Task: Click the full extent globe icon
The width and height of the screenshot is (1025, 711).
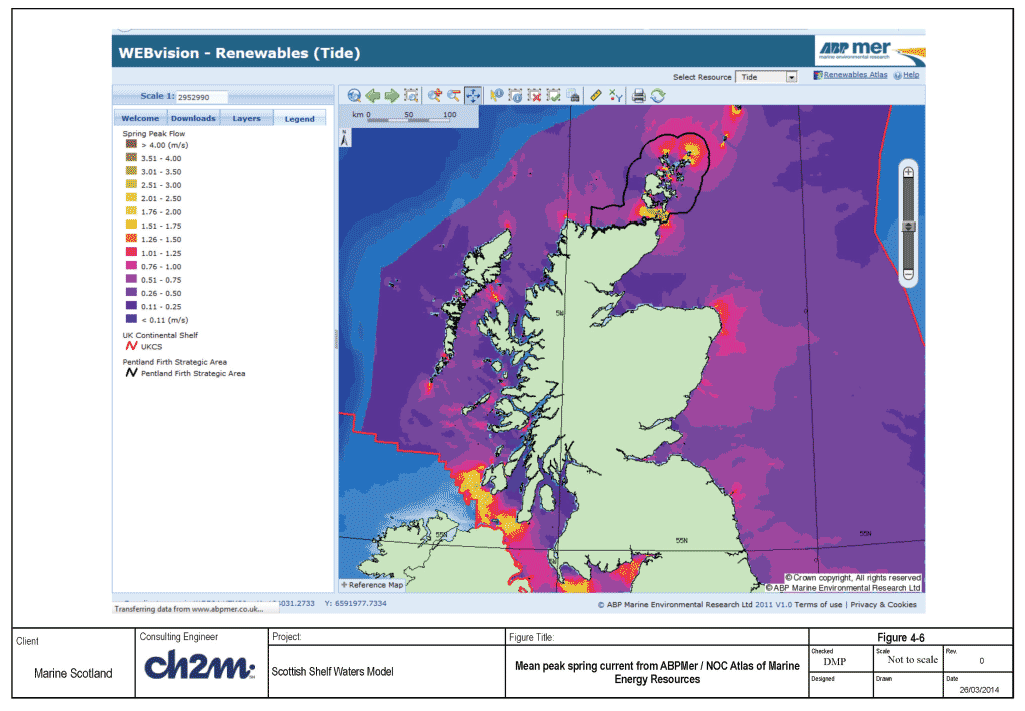Action: [x=354, y=95]
